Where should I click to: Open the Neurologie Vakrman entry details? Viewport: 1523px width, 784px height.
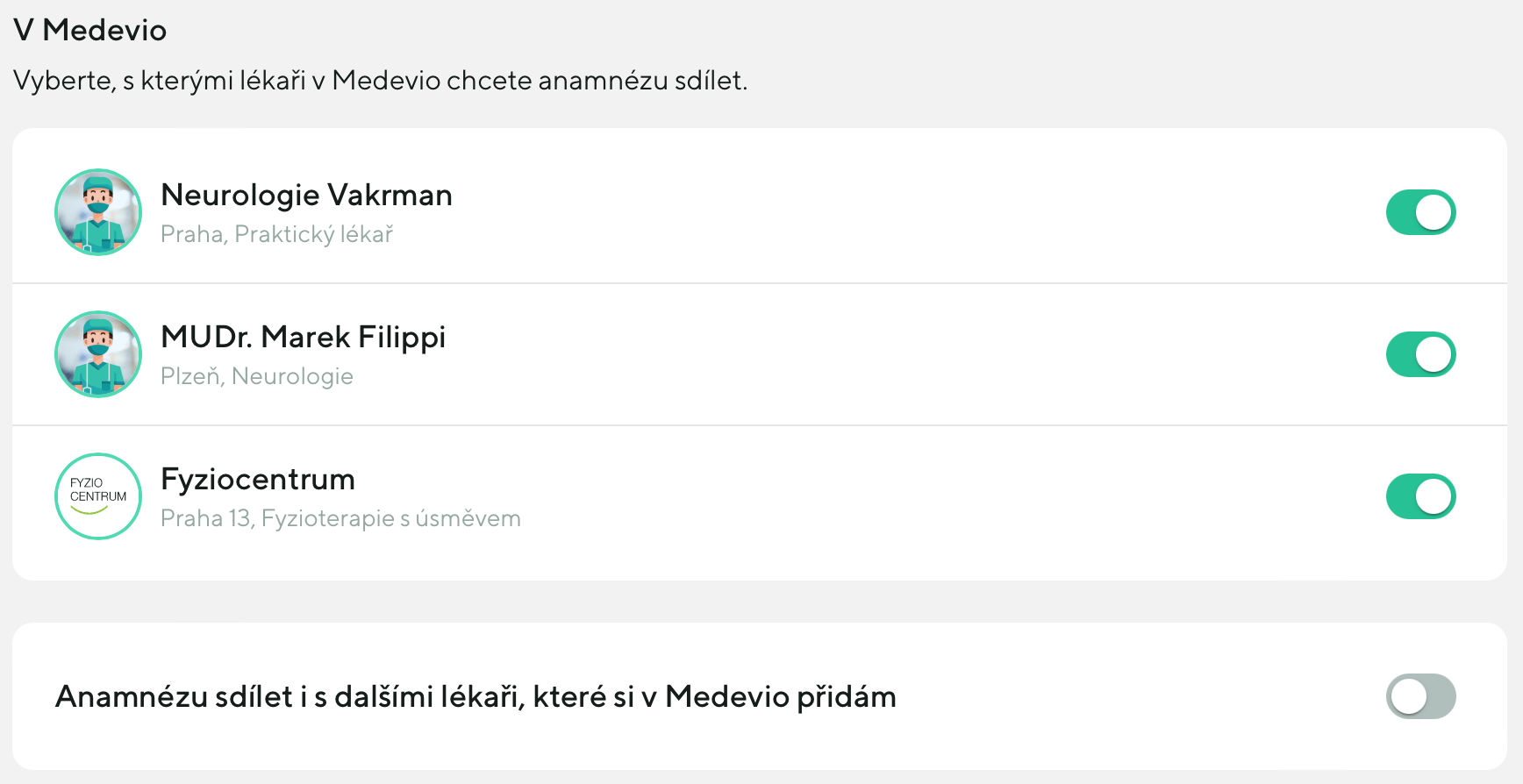click(x=614, y=212)
